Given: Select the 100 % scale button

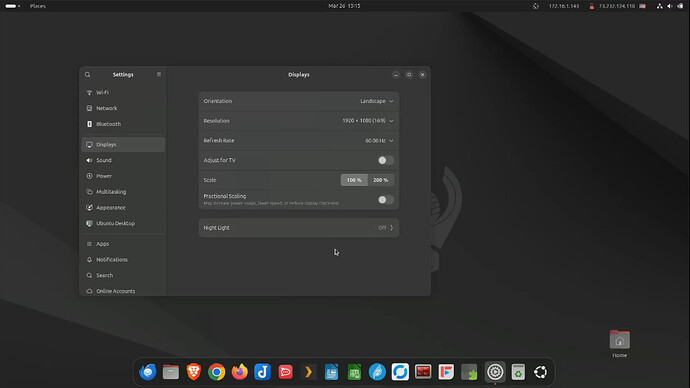Looking at the screenshot, I should [354, 180].
